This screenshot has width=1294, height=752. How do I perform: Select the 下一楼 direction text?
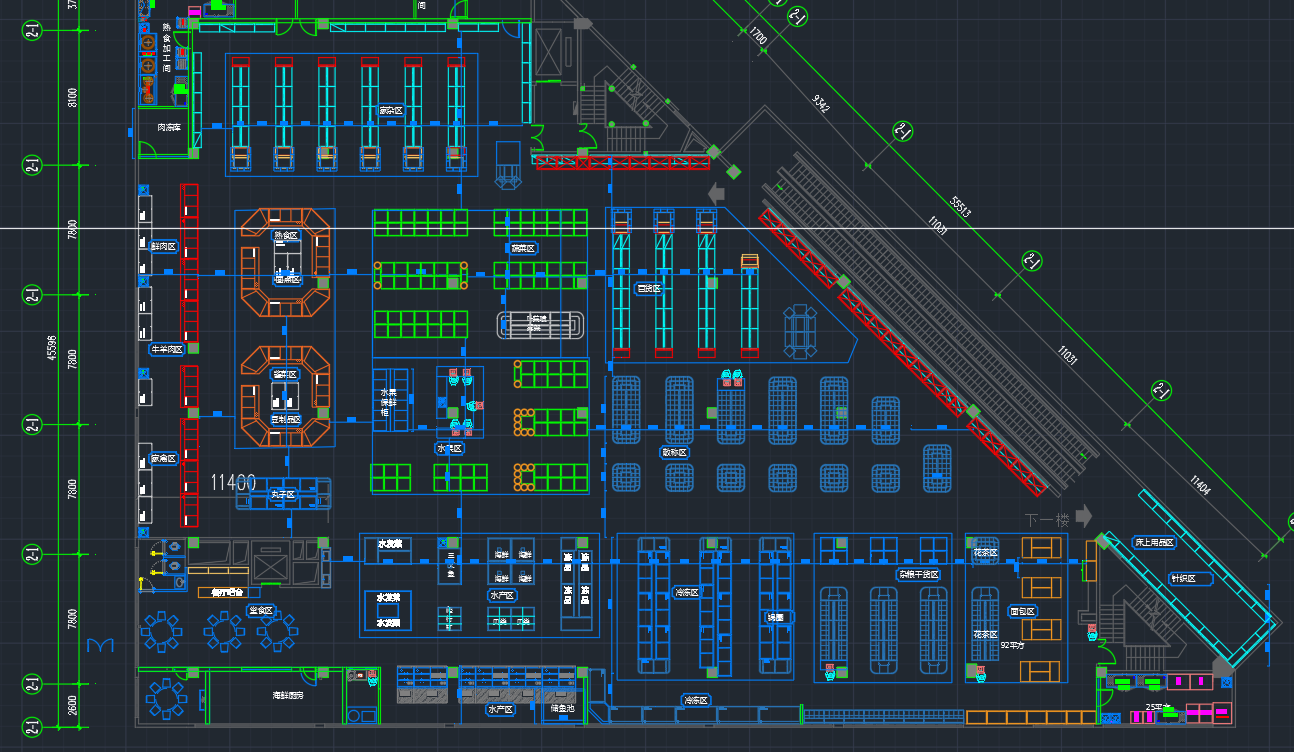click(x=1047, y=519)
